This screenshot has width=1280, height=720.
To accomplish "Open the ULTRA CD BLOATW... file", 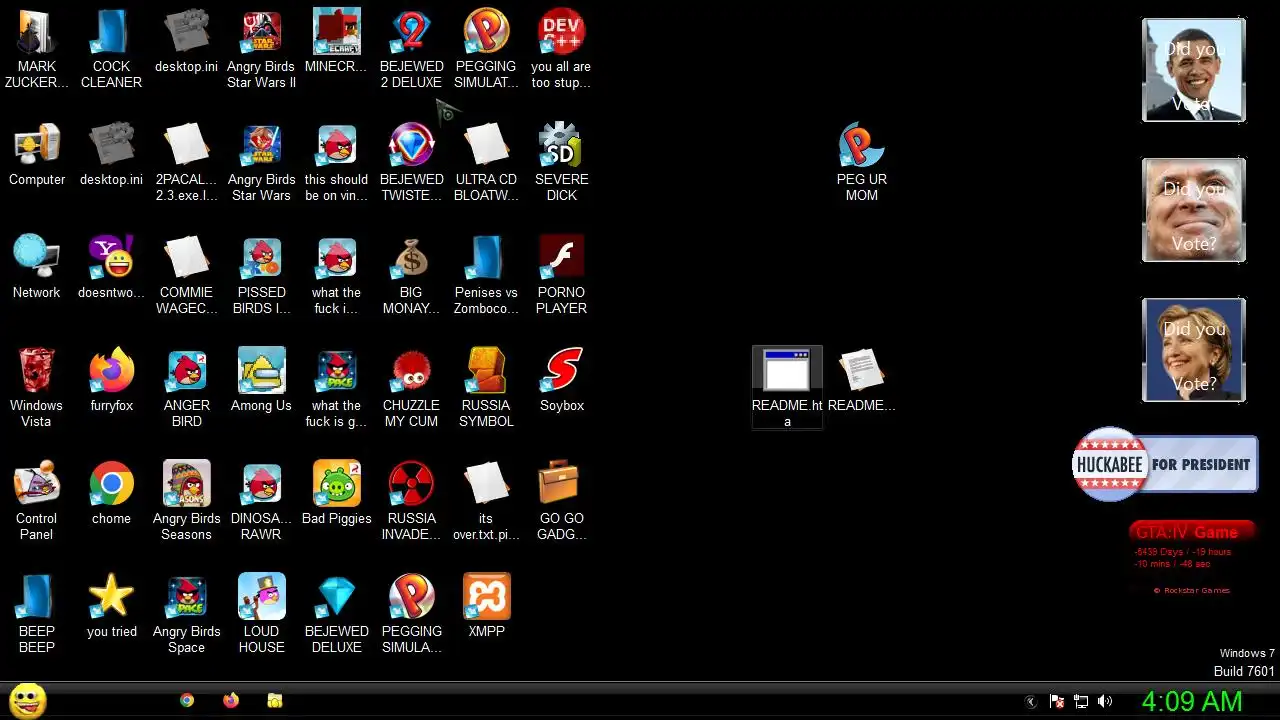I will click(x=486, y=162).
